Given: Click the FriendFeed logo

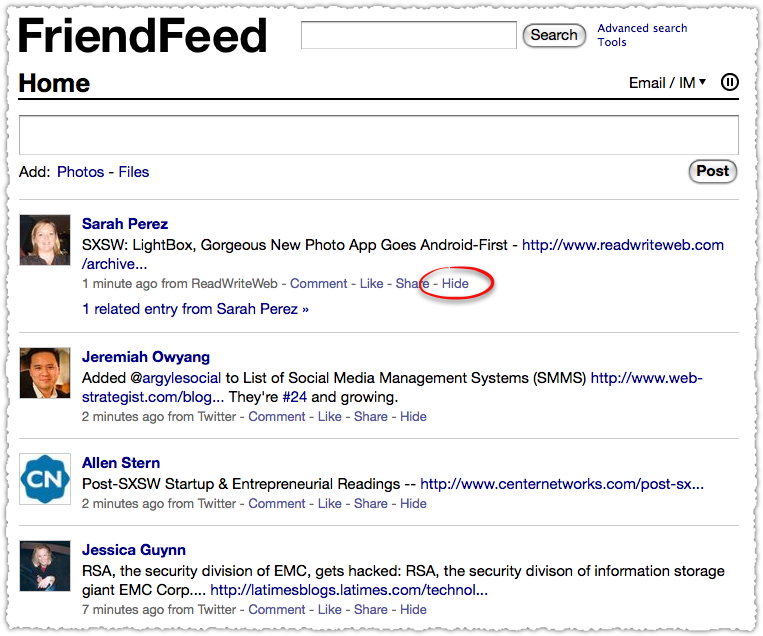Looking at the screenshot, I should (x=143, y=35).
